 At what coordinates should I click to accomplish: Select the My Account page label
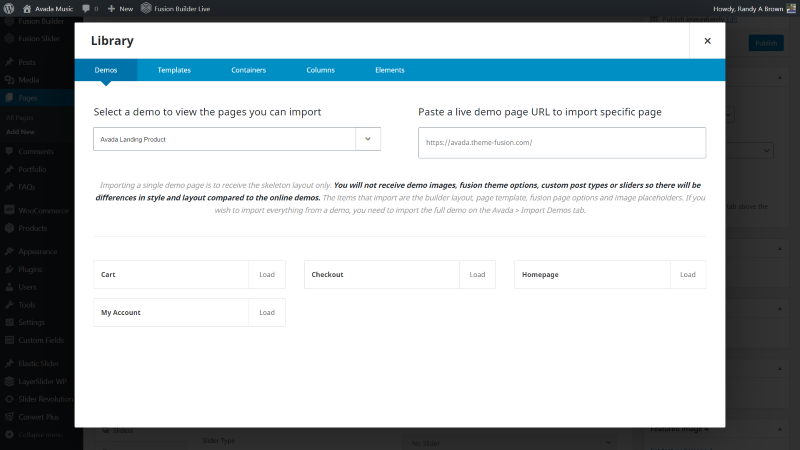click(120, 312)
